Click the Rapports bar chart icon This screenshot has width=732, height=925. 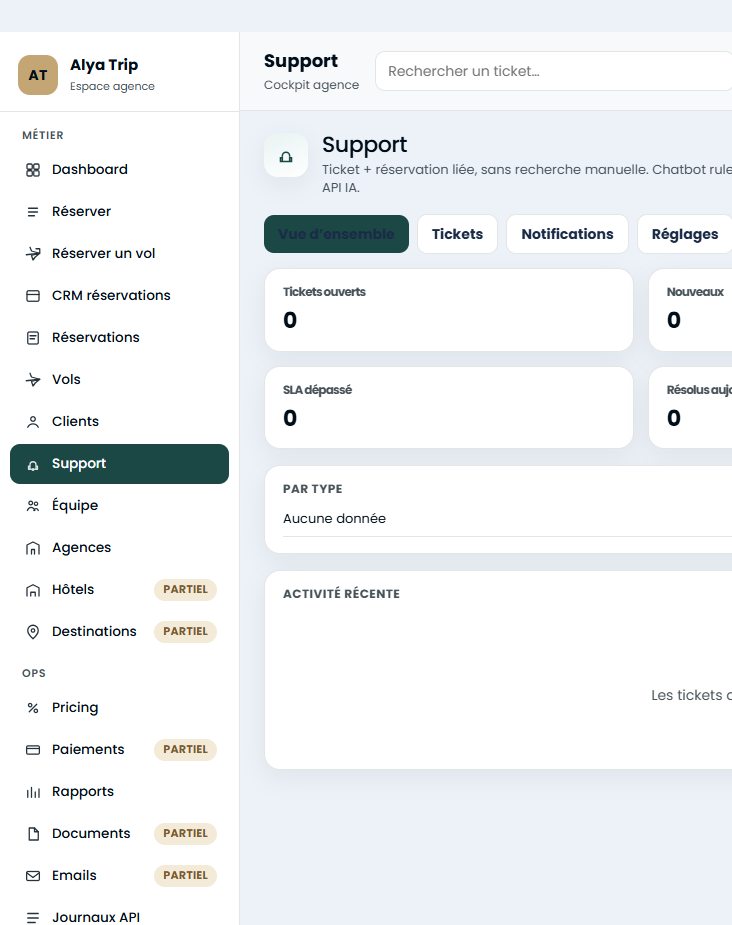[33, 792]
